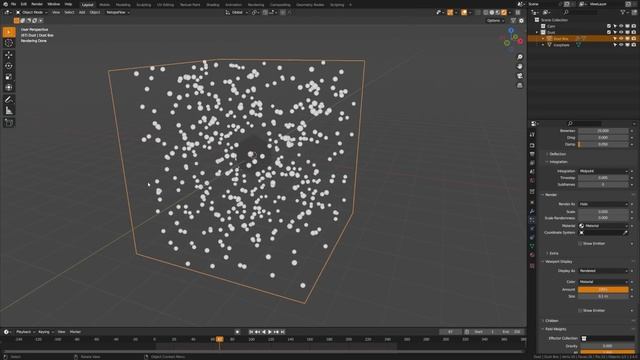
Task: Adjust the Damp value slider
Action: pos(603,144)
